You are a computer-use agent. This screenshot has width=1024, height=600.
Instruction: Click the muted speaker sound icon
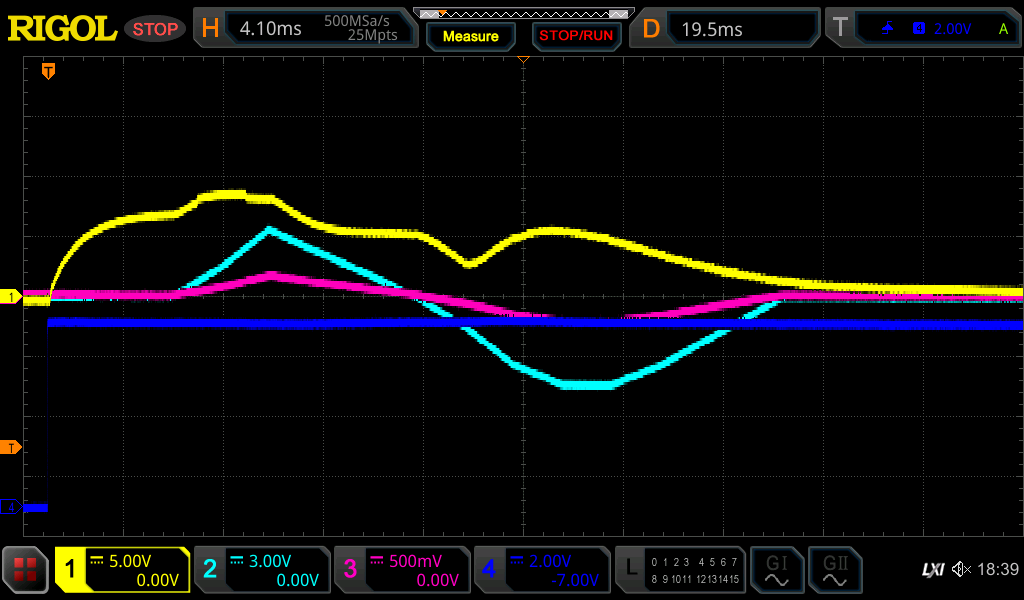pos(961,570)
